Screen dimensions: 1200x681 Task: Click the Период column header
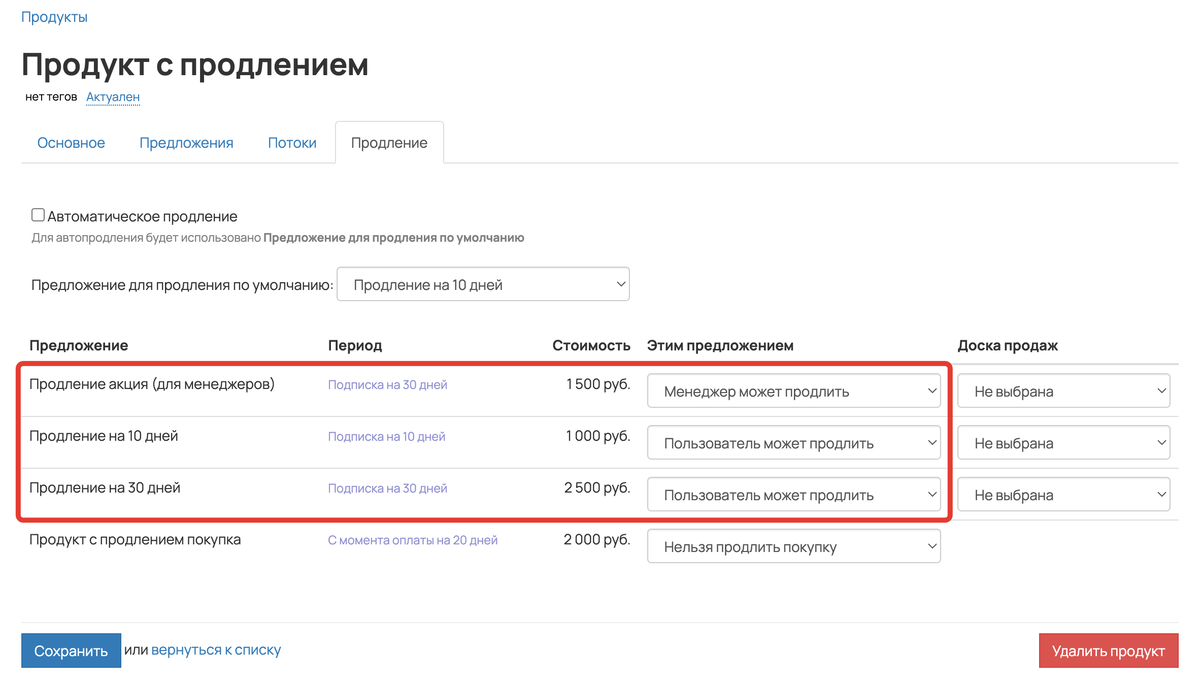[x=355, y=345]
